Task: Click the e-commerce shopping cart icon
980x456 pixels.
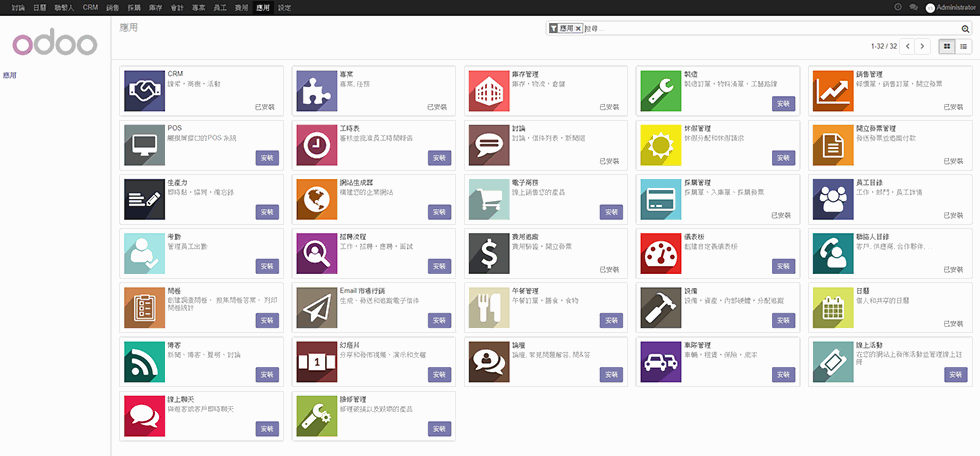Action: tap(488, 198)
